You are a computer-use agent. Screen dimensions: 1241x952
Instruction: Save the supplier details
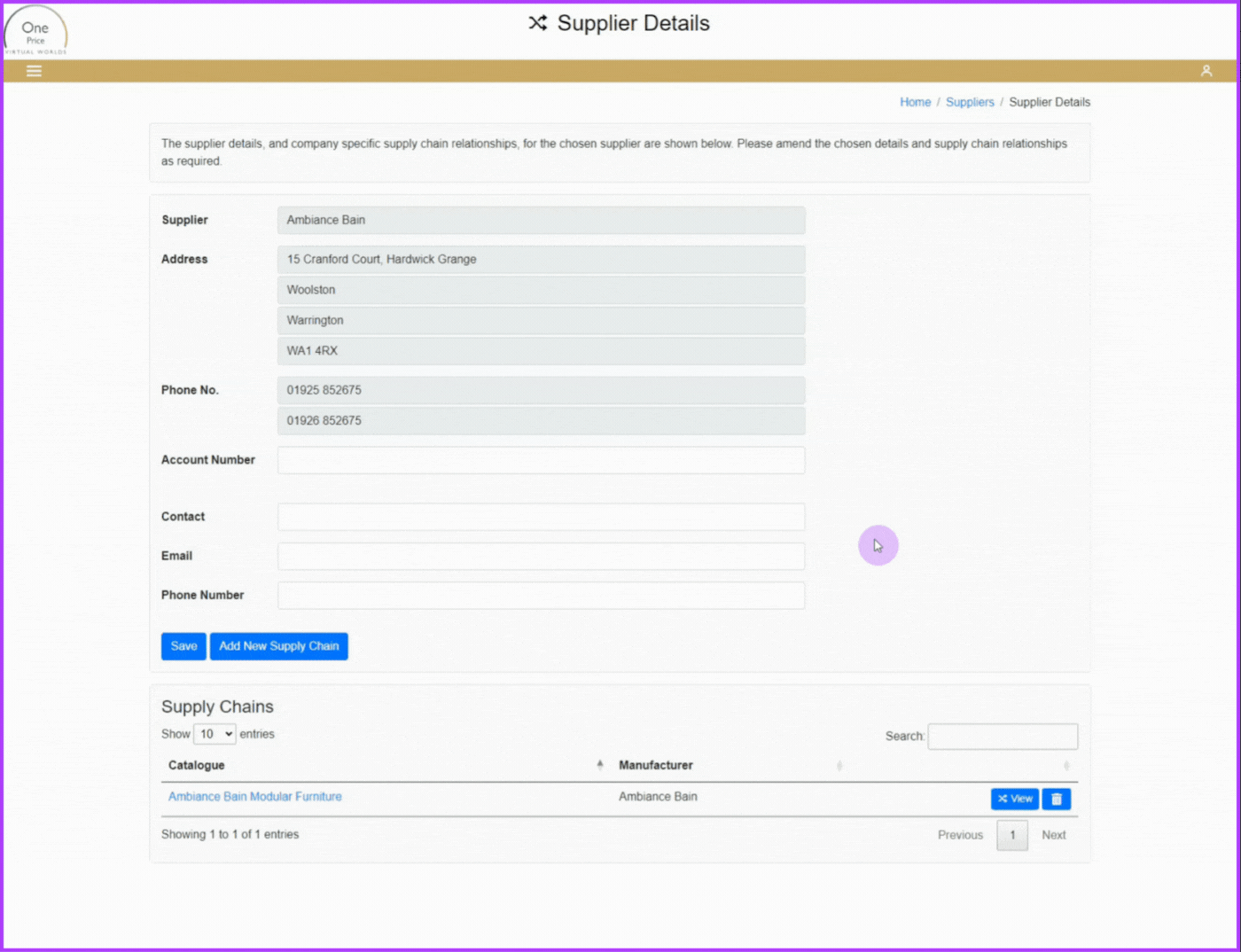(183, 646)
